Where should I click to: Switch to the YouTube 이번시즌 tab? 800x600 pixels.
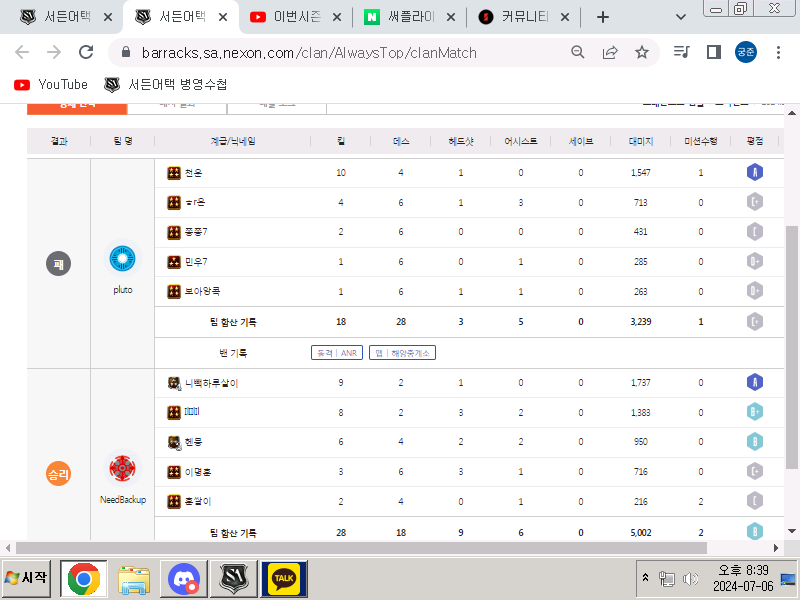click(x=298, y=17)
